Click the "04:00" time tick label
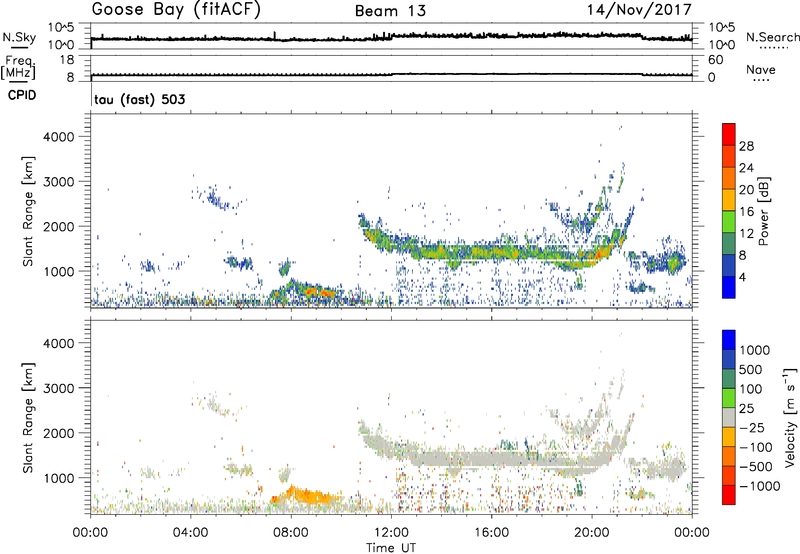The width and height of the screenshot is (800, 554). pyautogui.click(x=191, y=533)
